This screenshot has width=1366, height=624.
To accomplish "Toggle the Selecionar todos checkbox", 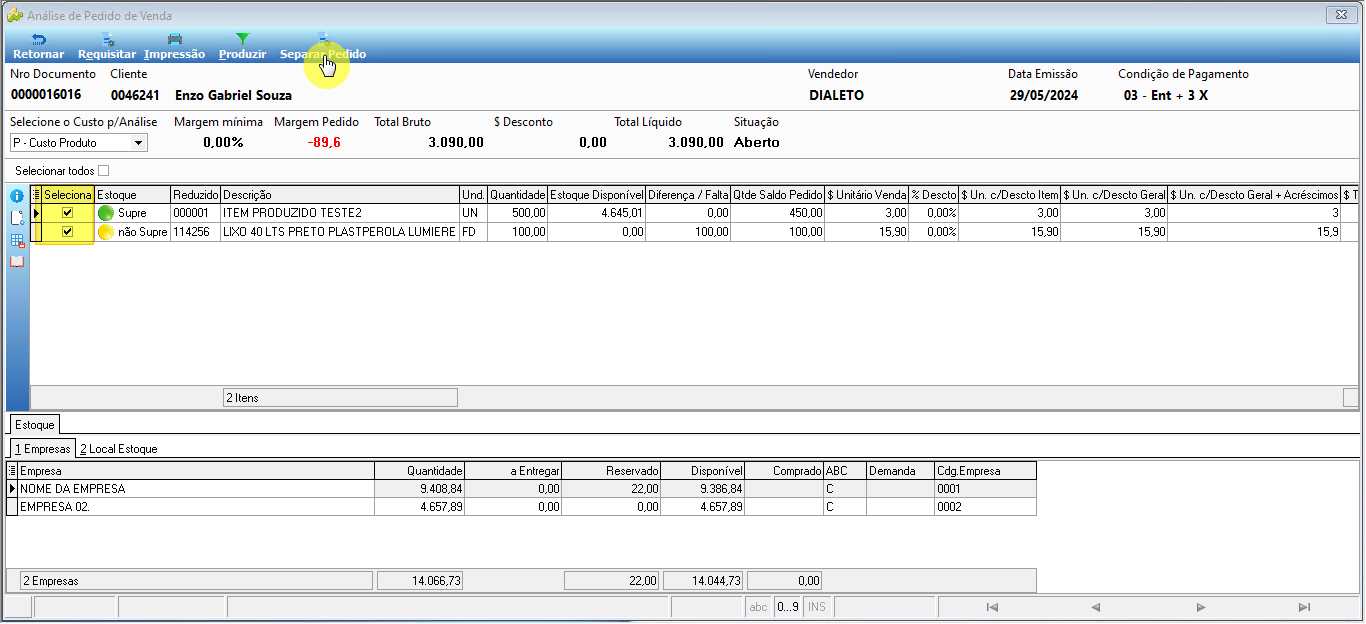I will pos(104,171).
